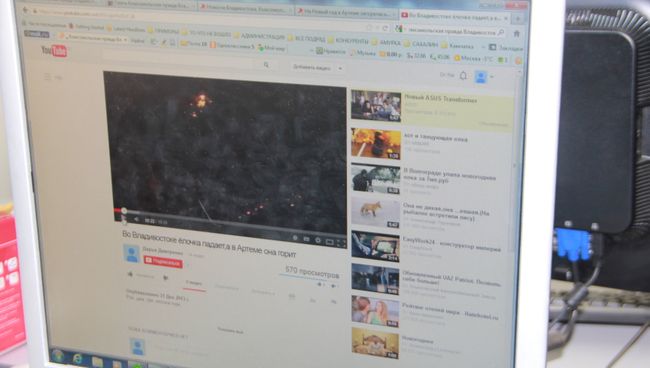This screenshot has width=650, height=368.
Task: Click the dislike thumbs-down icon
Action: pos(165,277)
